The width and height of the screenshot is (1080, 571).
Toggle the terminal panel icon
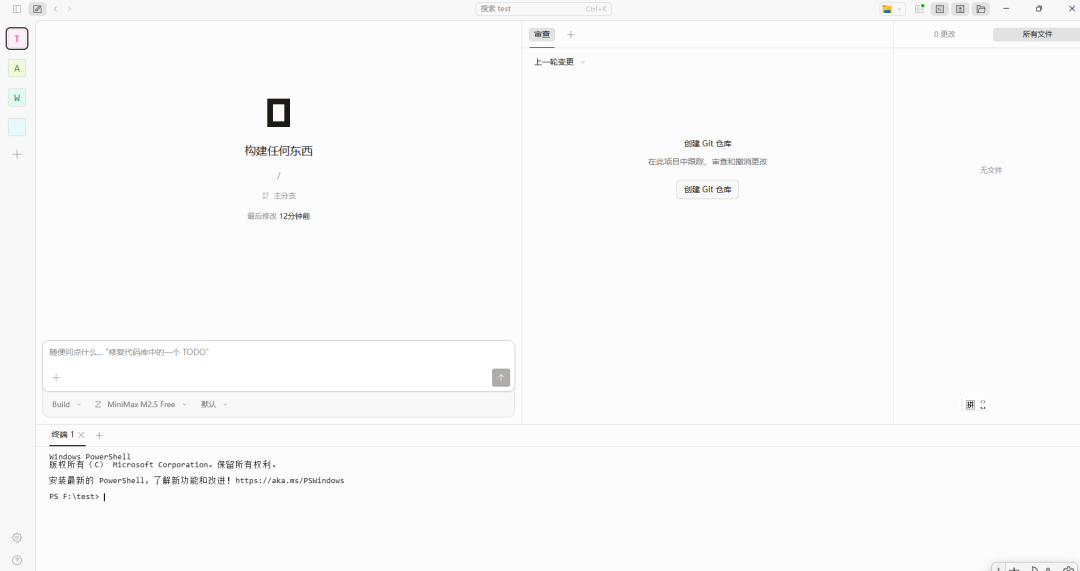(939, 9)
